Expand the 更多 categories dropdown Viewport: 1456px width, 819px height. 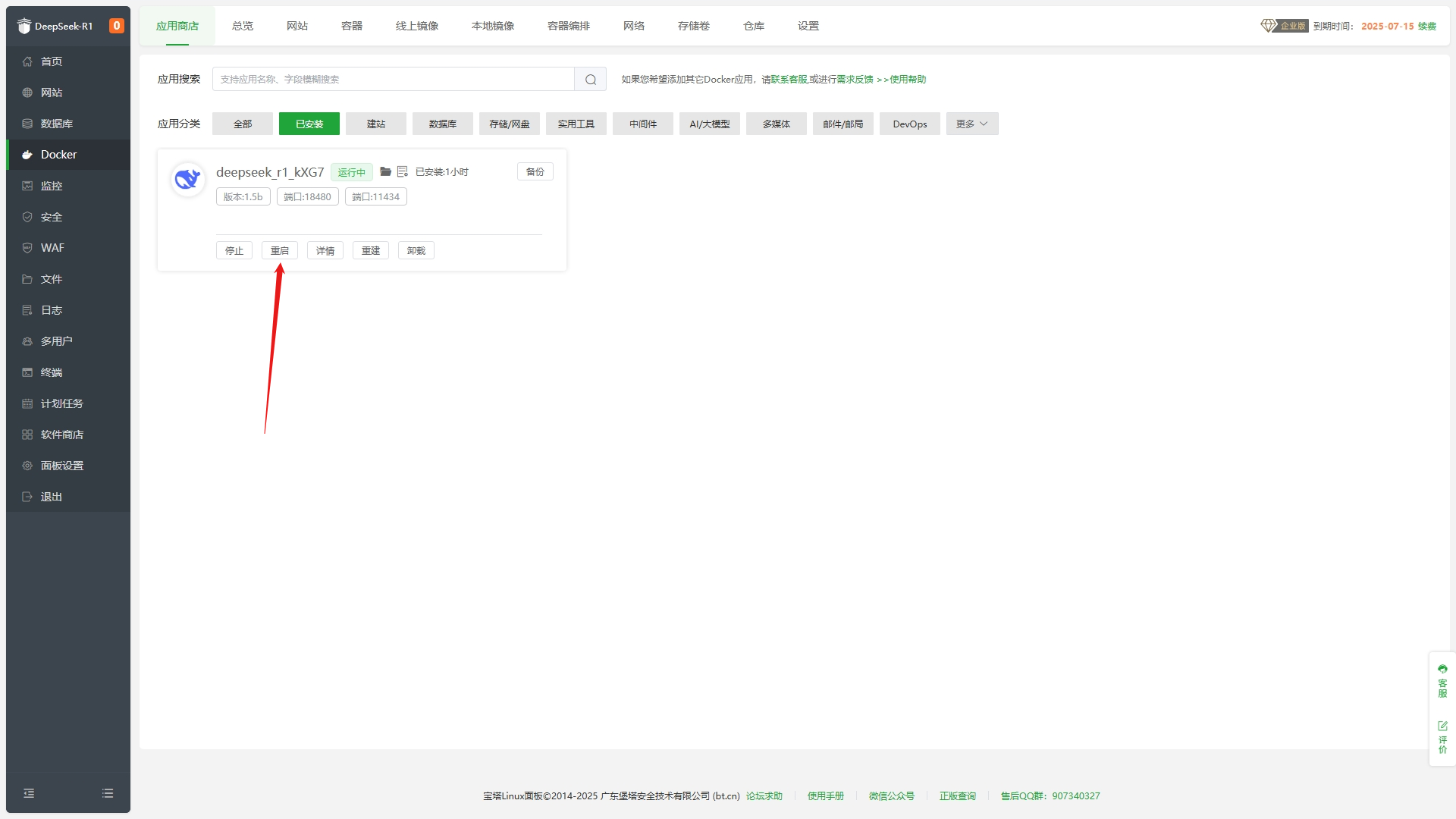pyautogui.click(x=972, y=124)
